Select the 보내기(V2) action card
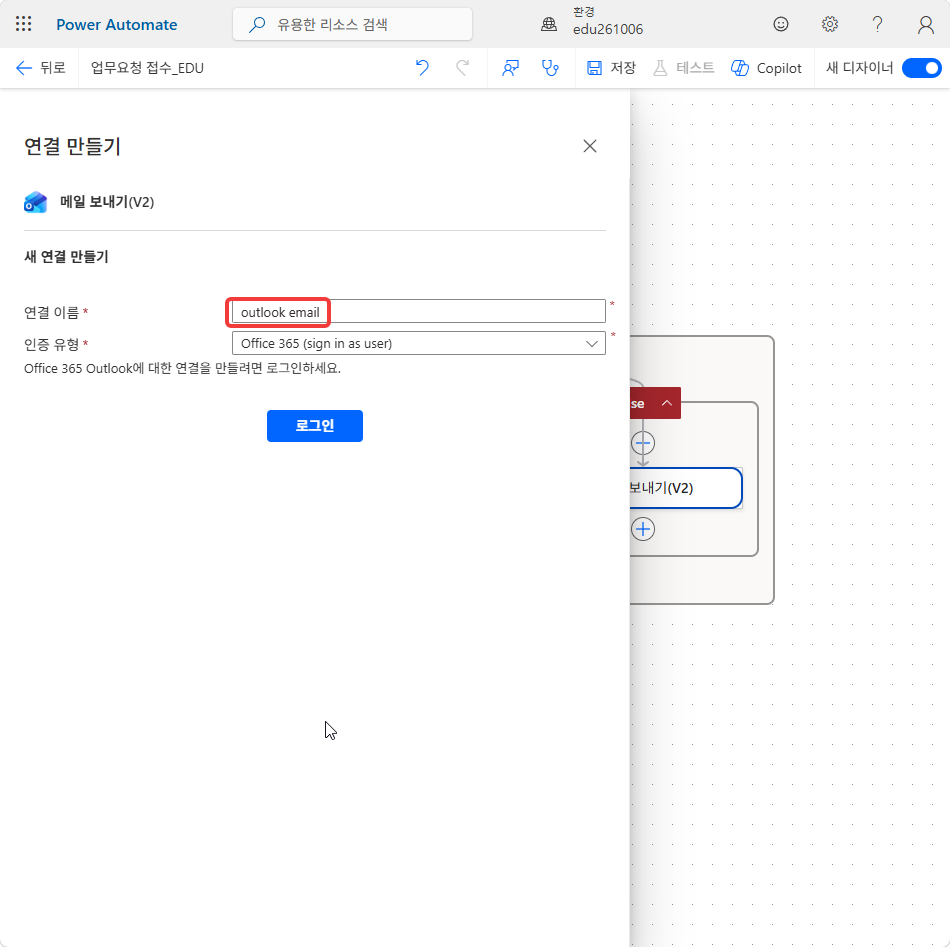950x947 pixels. tap(686, 488)
